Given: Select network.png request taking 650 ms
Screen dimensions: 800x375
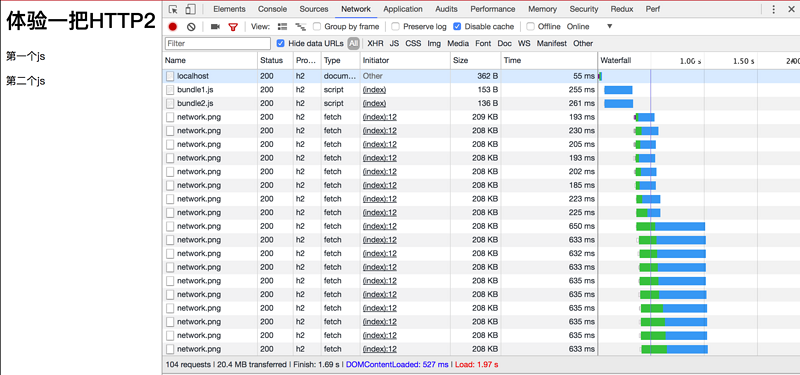Looking at the screenshot, I should (482, 226).
